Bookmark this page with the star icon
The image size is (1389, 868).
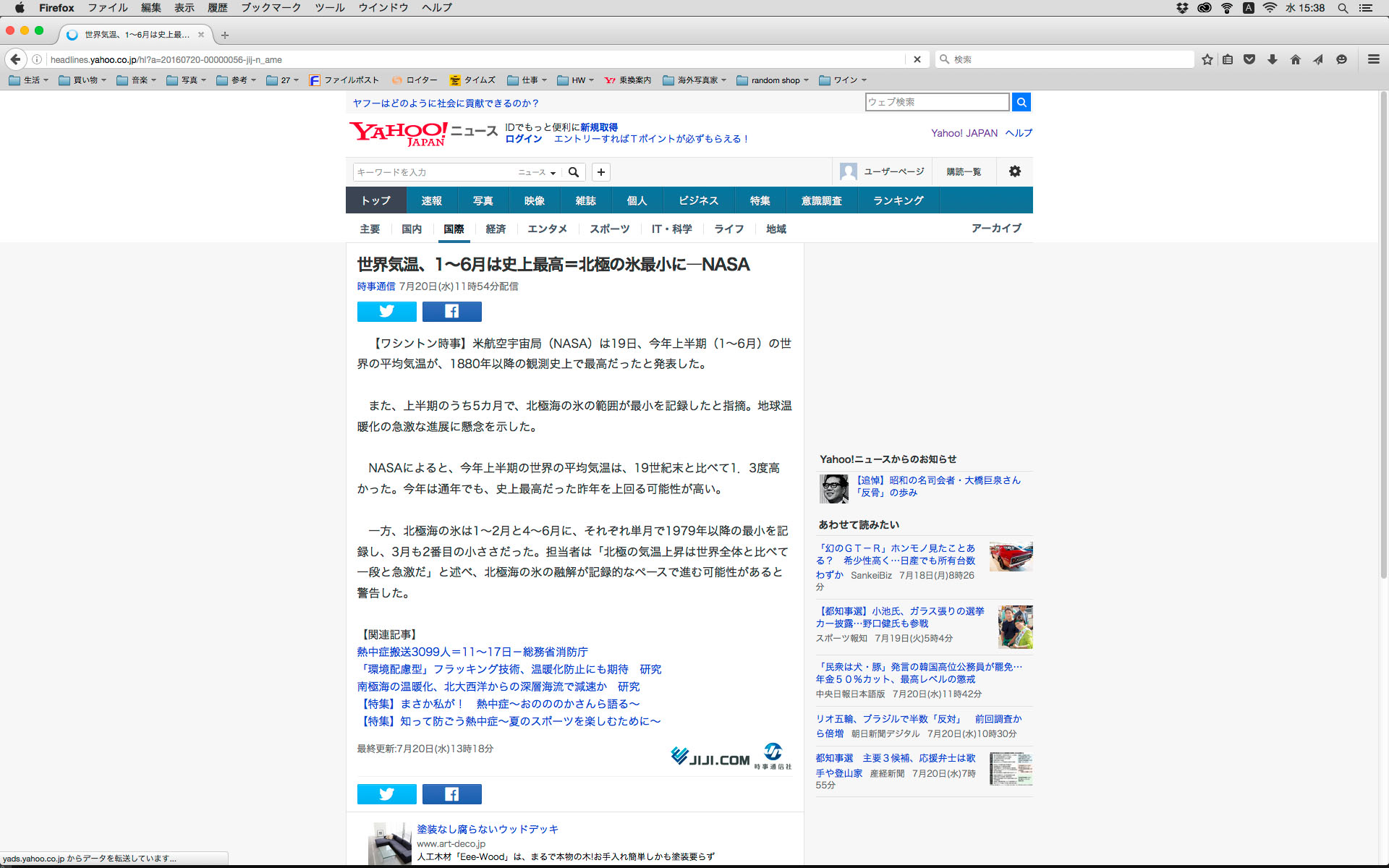pos(1207,59)
